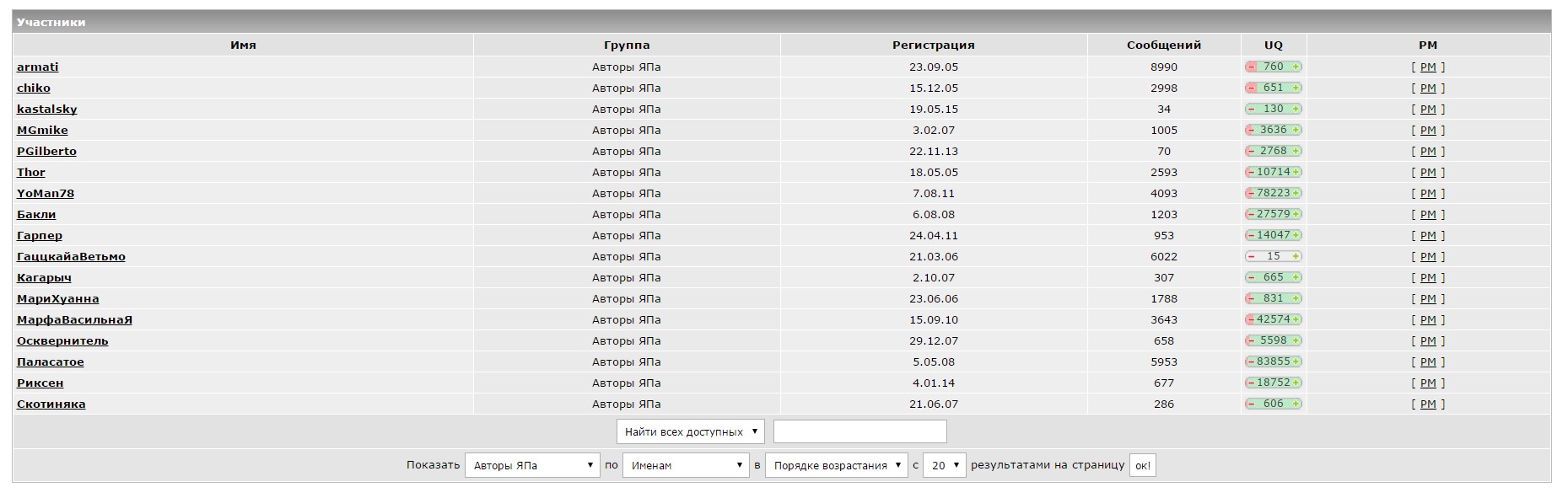Downvote Кагарыч with the minus icon
This screenshot has width=1568, height=498.
1252,277
